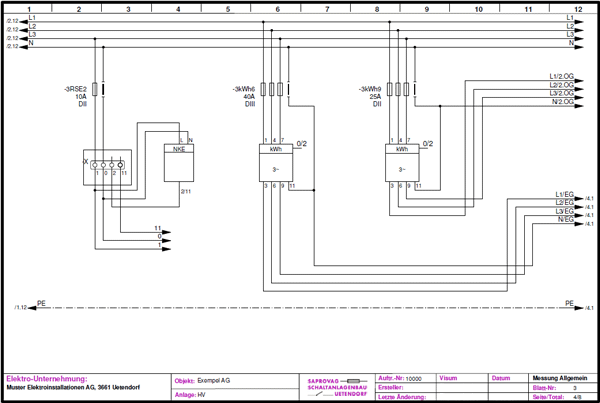Click the Ersteller field label
This screenshot has height=403, width=600.
click(390, 387)
